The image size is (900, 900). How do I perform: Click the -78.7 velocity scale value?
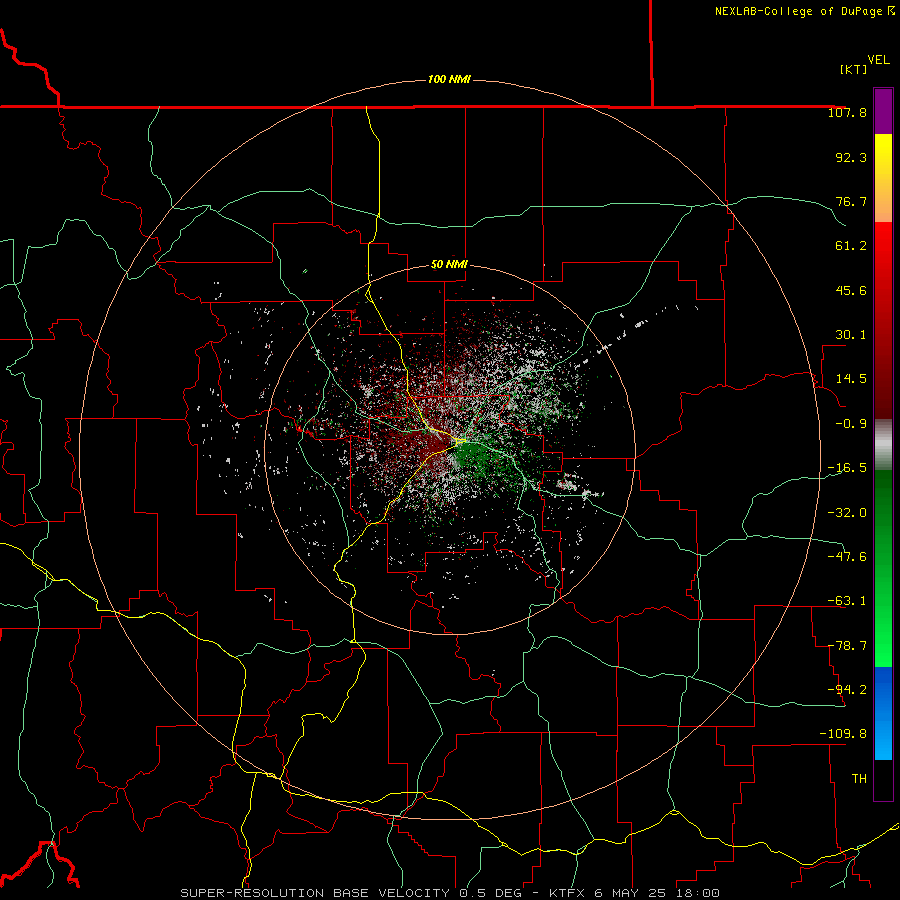[847, 646]
